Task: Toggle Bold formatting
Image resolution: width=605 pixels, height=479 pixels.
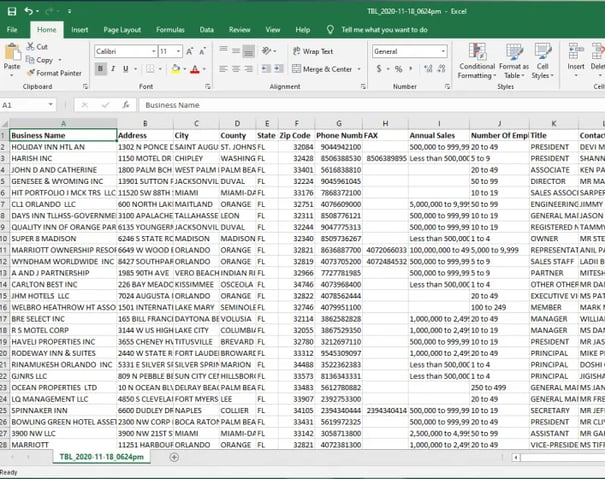Action: point(101,69)
